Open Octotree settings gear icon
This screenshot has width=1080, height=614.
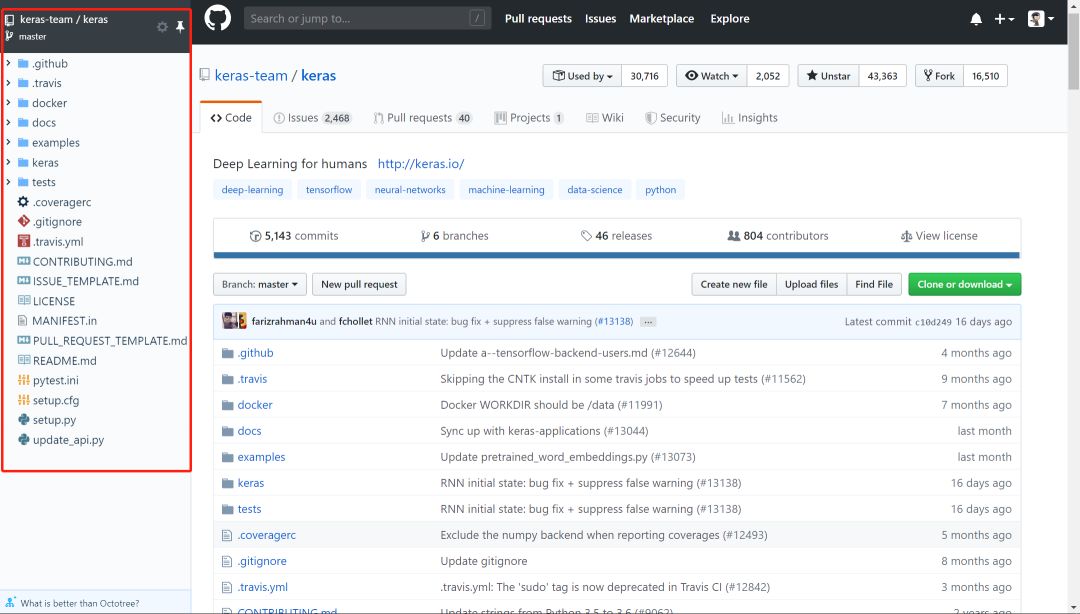coord(162,27)
